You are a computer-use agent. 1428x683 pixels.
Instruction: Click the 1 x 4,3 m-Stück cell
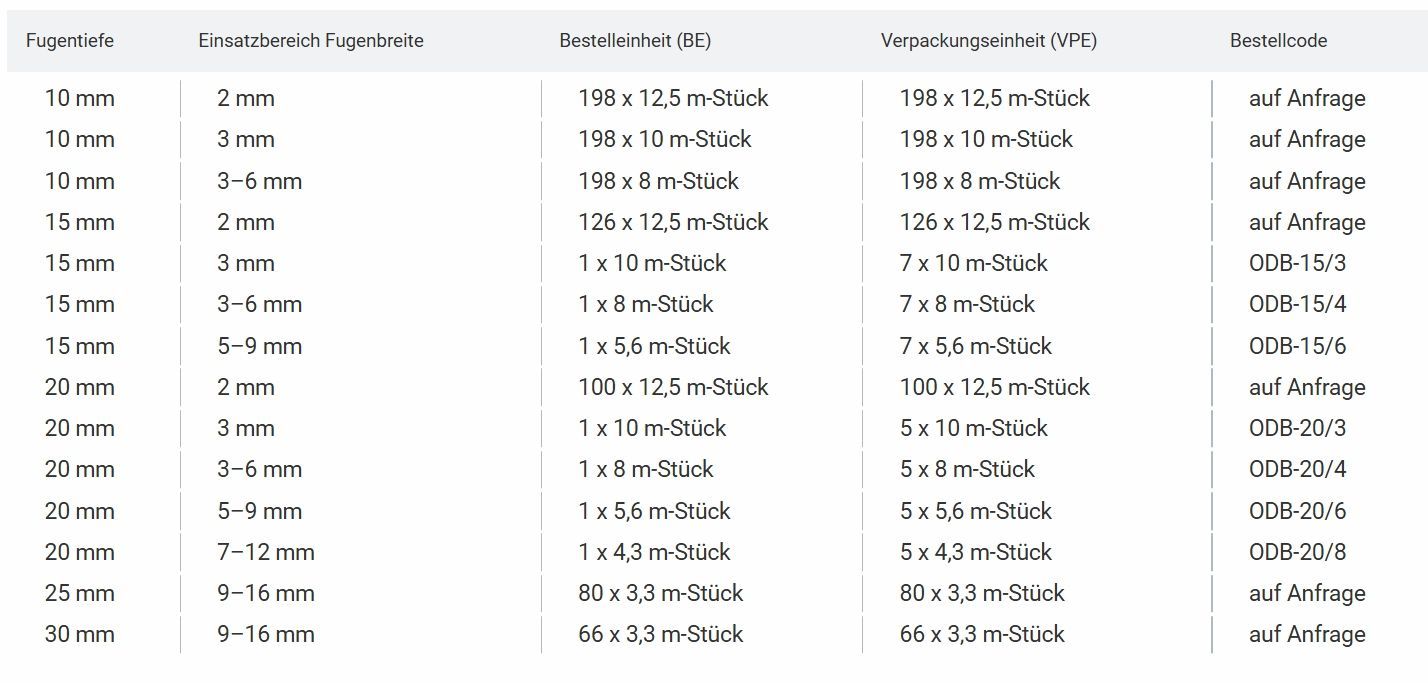pos(654,552)
